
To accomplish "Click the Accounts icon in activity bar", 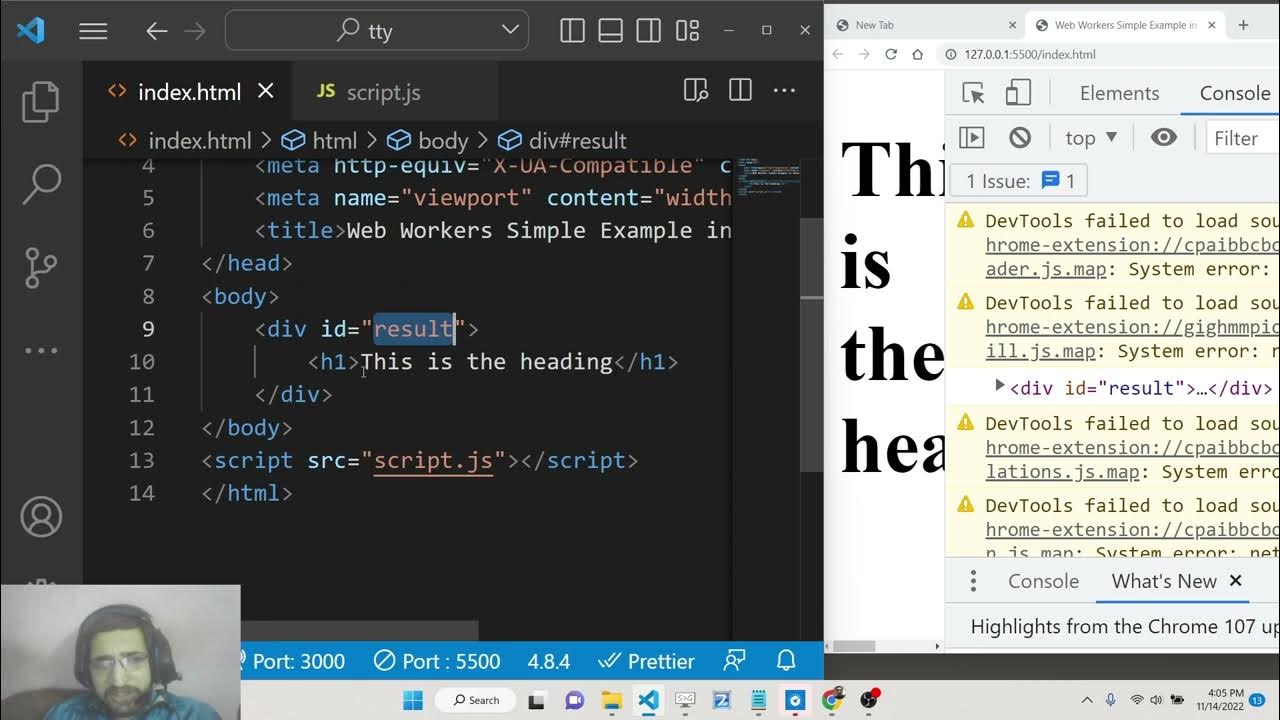I will (x=41, y=517).
